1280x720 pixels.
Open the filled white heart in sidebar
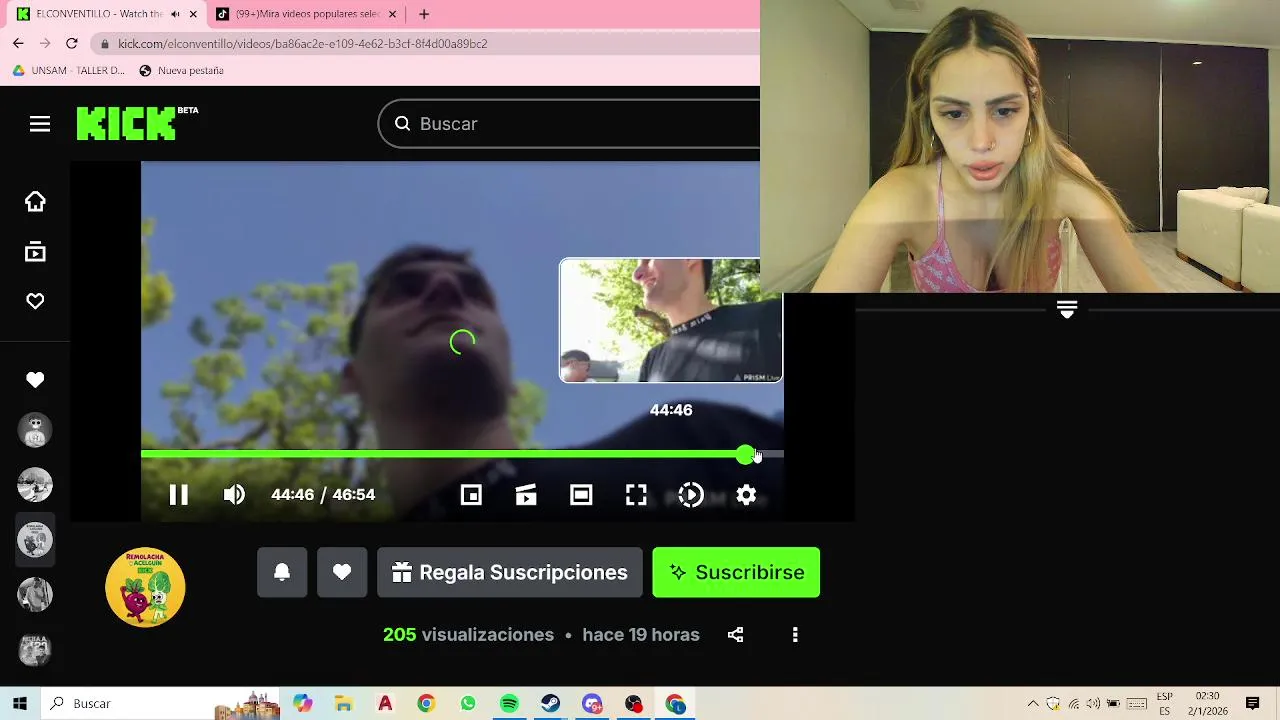pyautogui.click(x=35, y=380)
